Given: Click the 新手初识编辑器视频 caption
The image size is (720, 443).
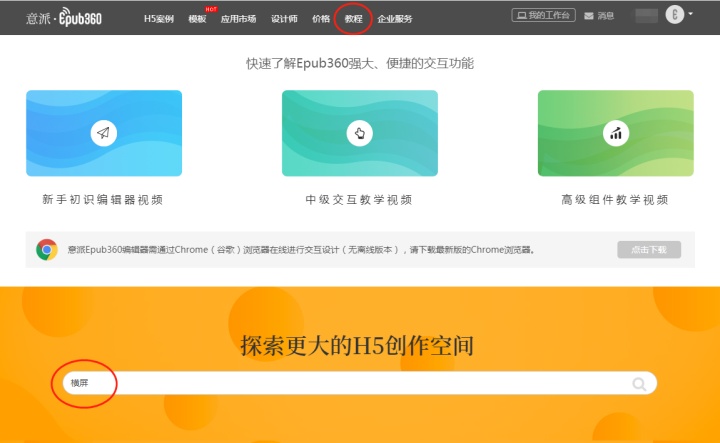Looking at the screenshot, I should 103,200.
